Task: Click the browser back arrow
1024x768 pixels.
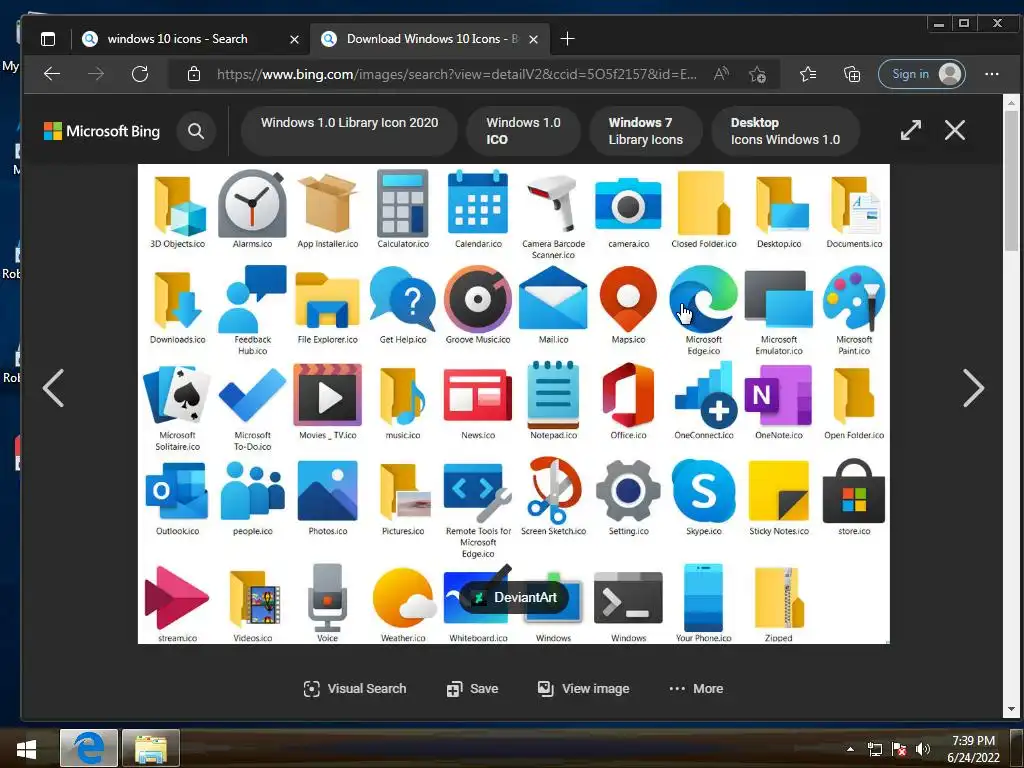Action: 52,74
